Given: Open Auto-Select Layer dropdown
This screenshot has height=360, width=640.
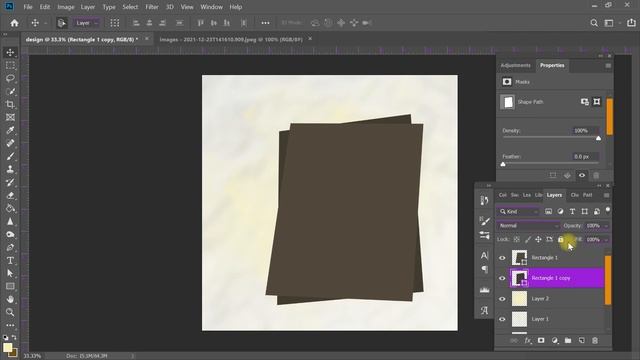Looking at the screenshot, I should click(86, 23).
